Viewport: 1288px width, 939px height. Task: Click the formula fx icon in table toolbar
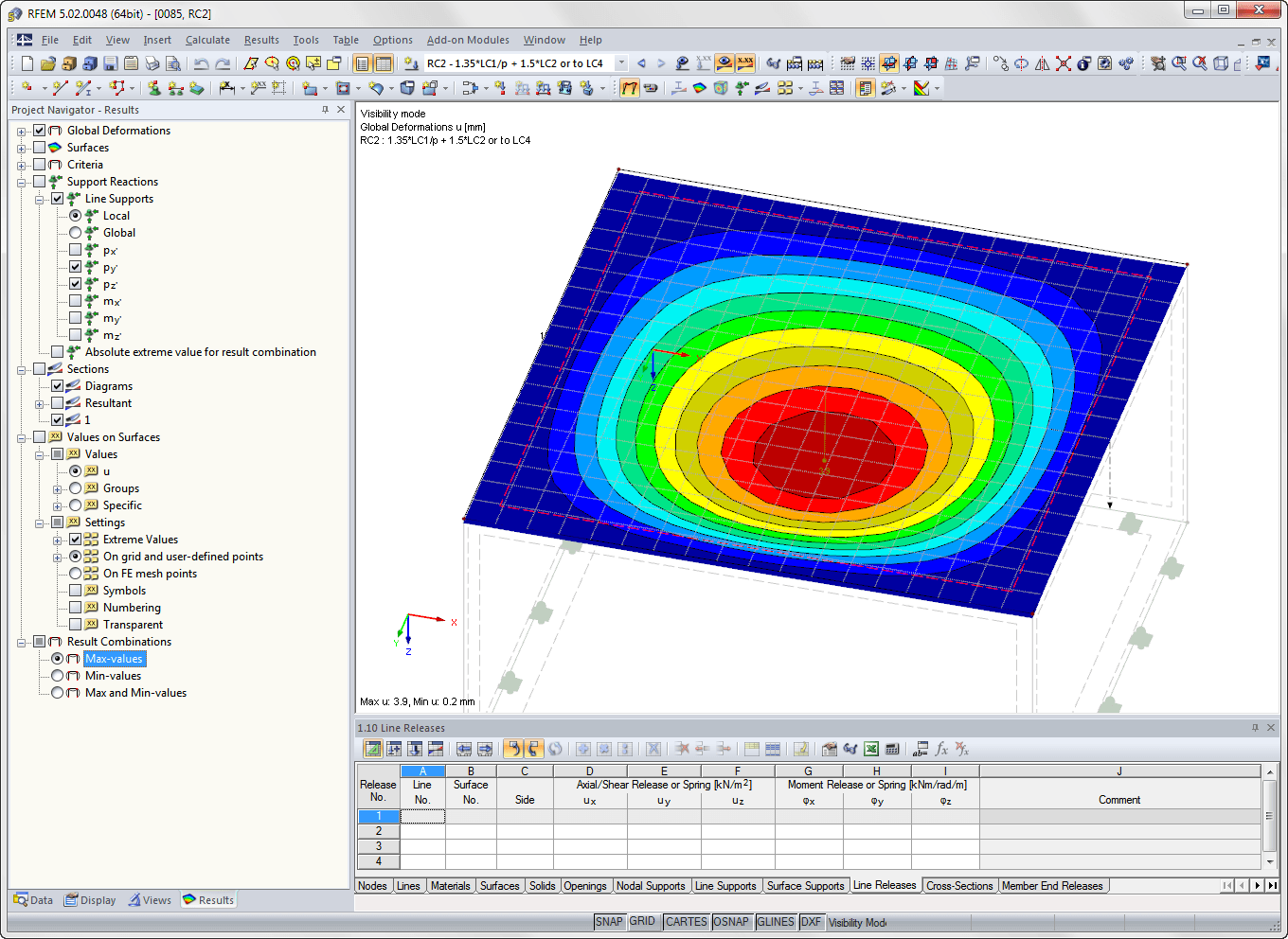click(x=941, y=749)
